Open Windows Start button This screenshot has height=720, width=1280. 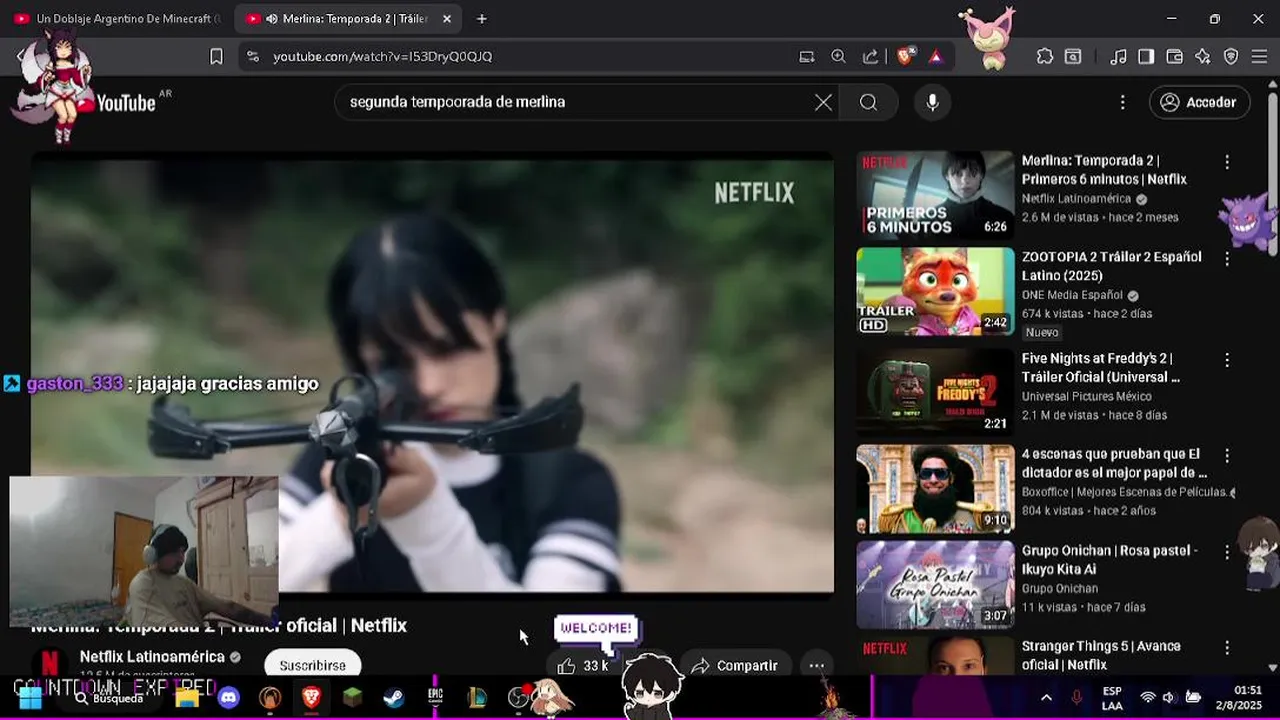coord(30,697)
